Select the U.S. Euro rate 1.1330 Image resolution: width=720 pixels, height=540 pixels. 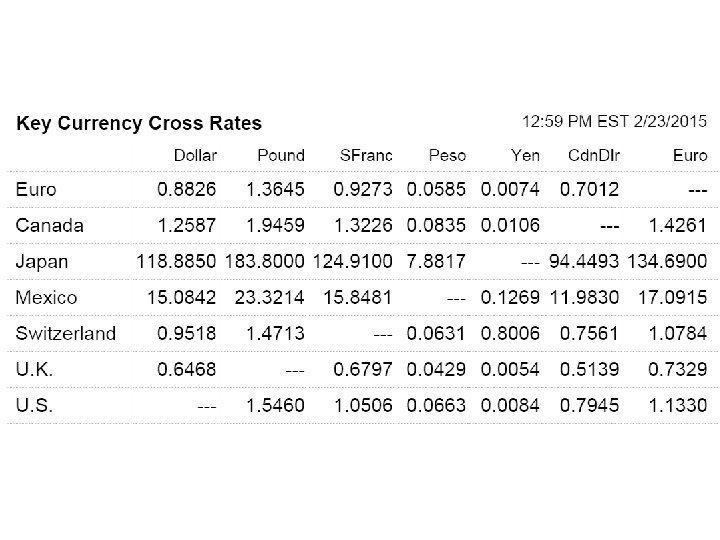coord(679,406)
